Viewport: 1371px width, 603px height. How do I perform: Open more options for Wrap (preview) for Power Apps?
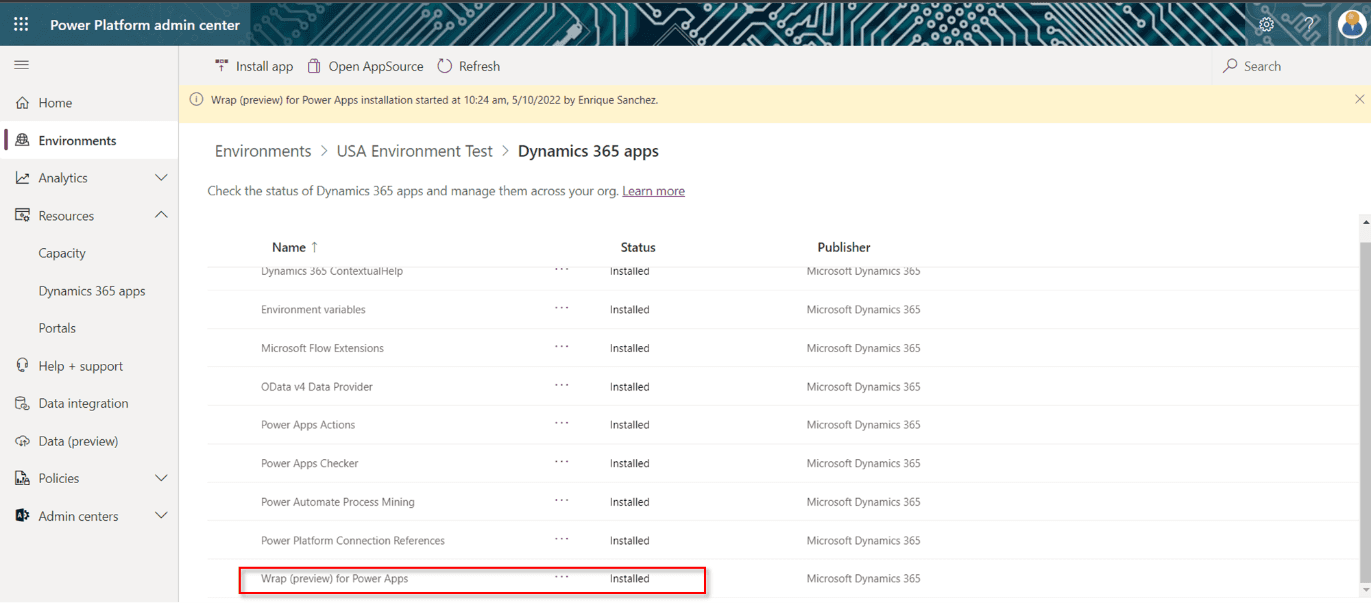click(x=562, y=578)
